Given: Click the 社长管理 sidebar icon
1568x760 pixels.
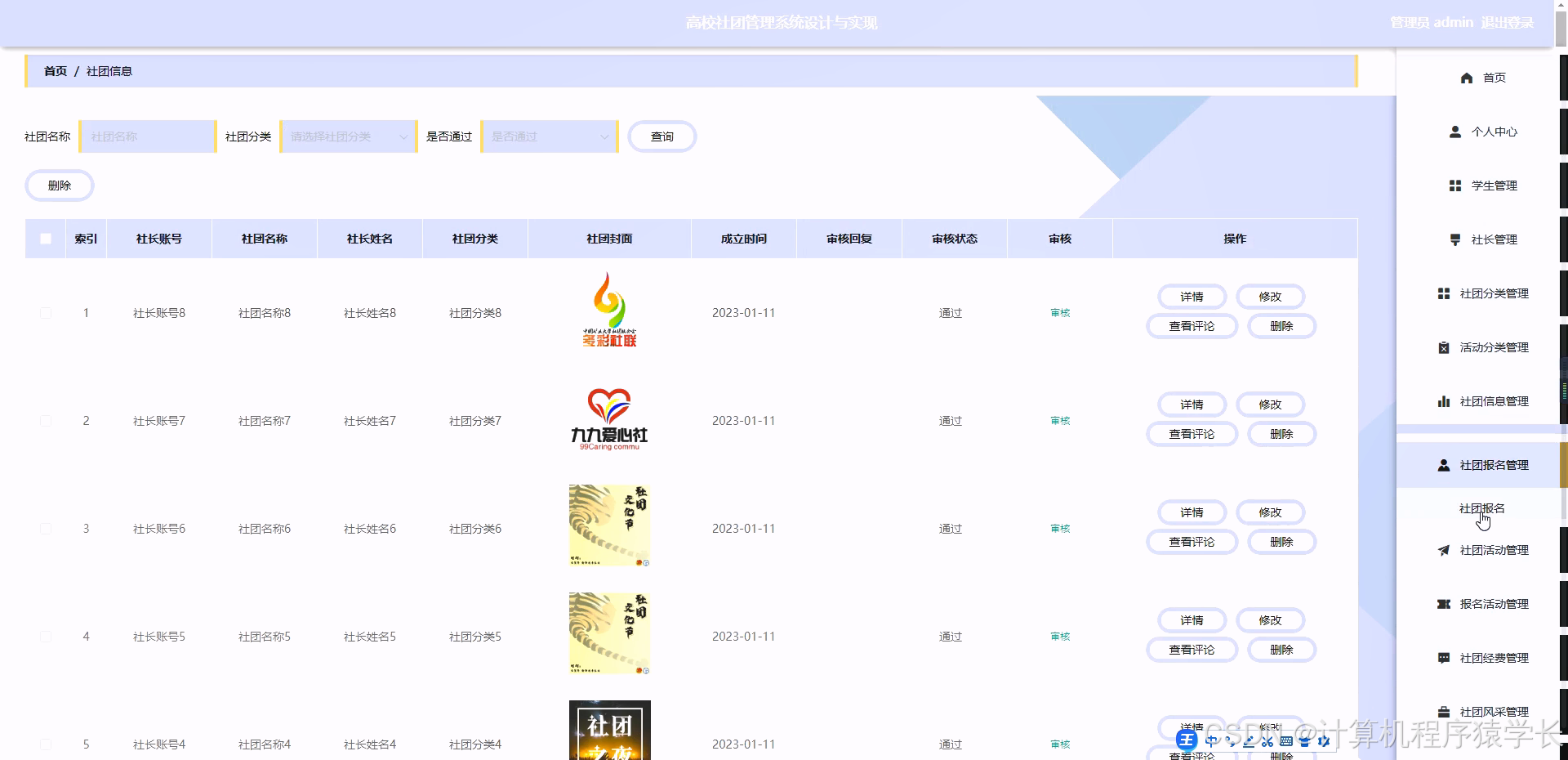Looking at the screenshot, I should [1455, 239].
